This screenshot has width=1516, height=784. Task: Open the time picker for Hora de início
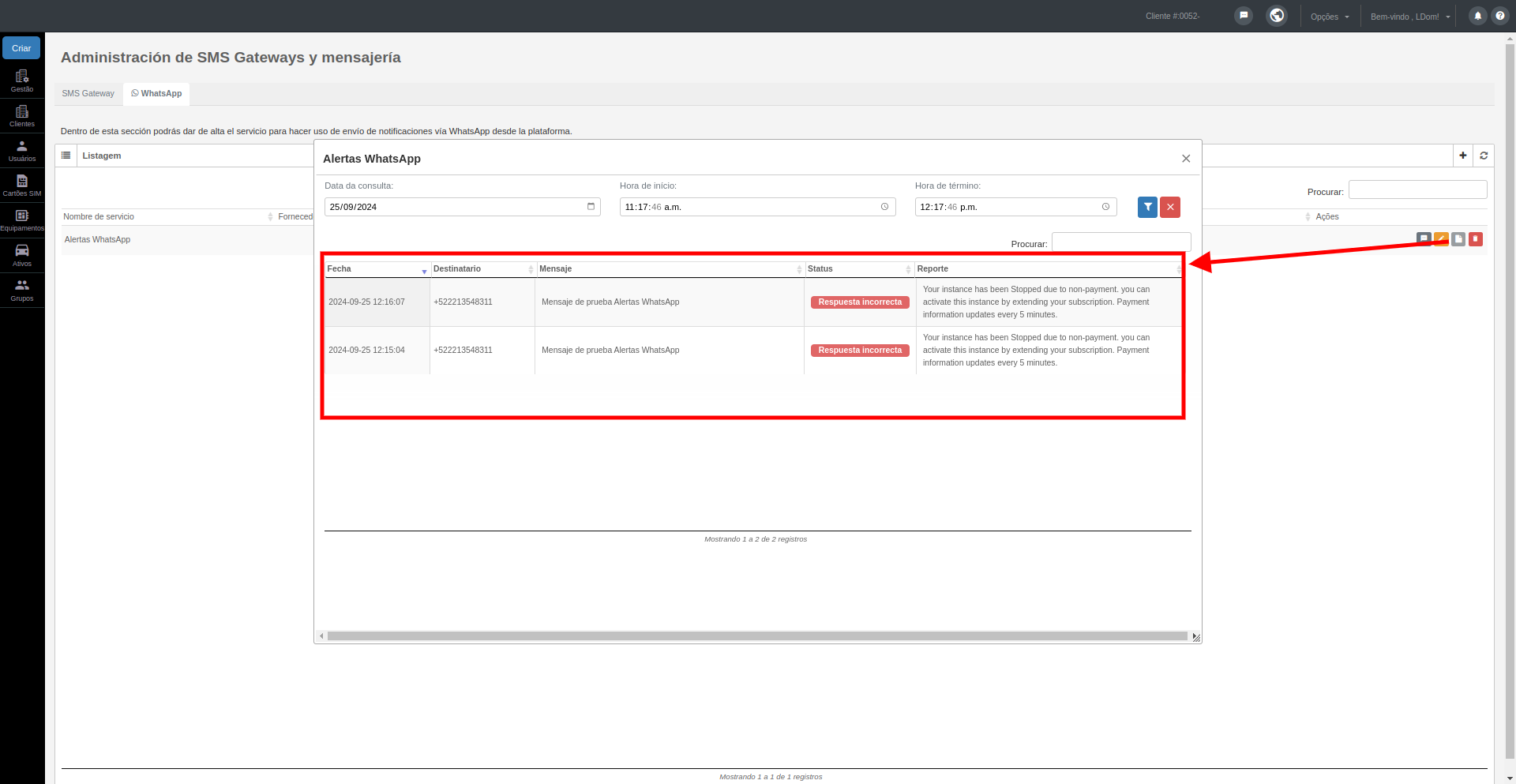pyautogui.click(x=884, y=207)
